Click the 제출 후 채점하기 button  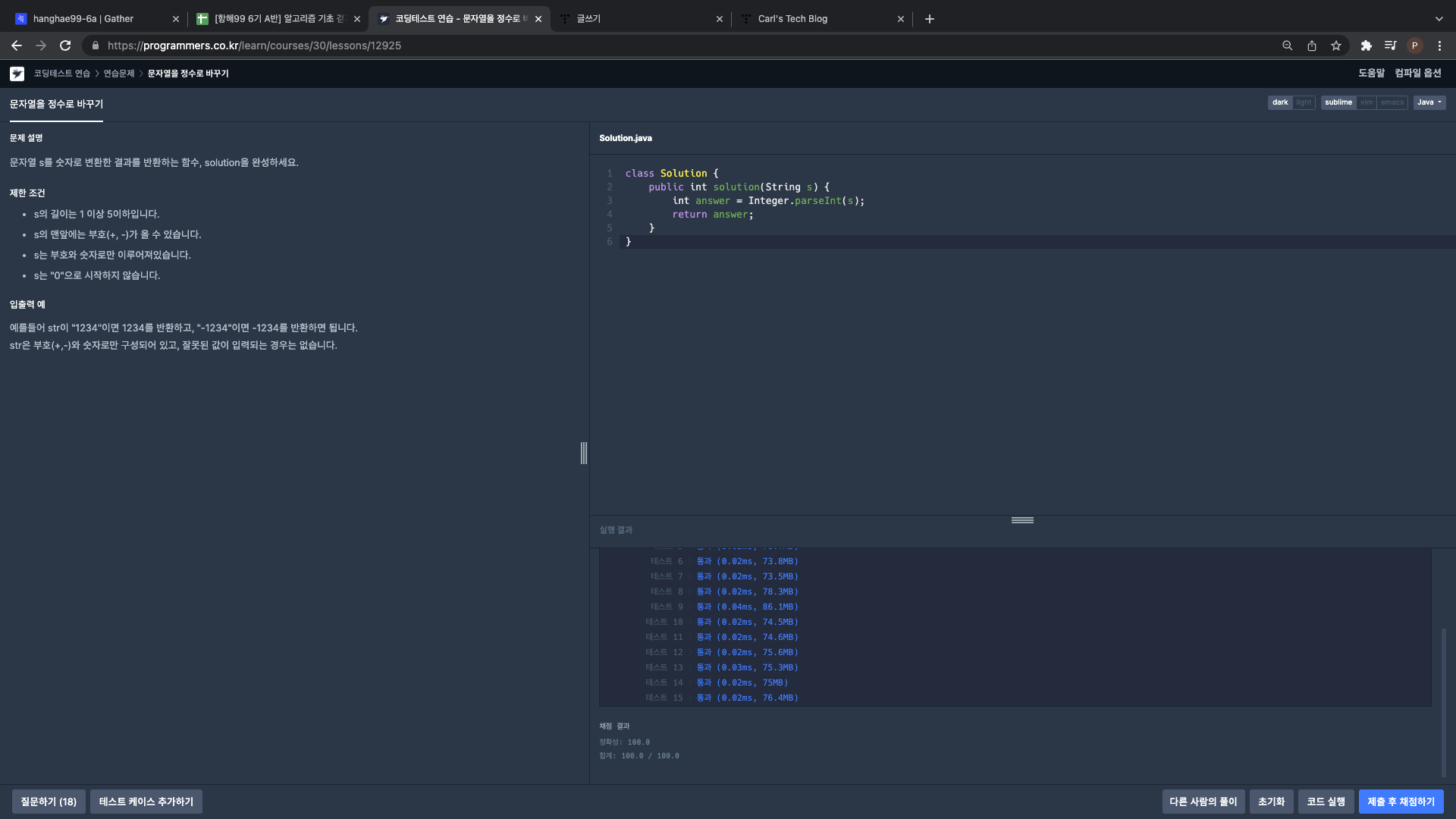pos(1401,802)
